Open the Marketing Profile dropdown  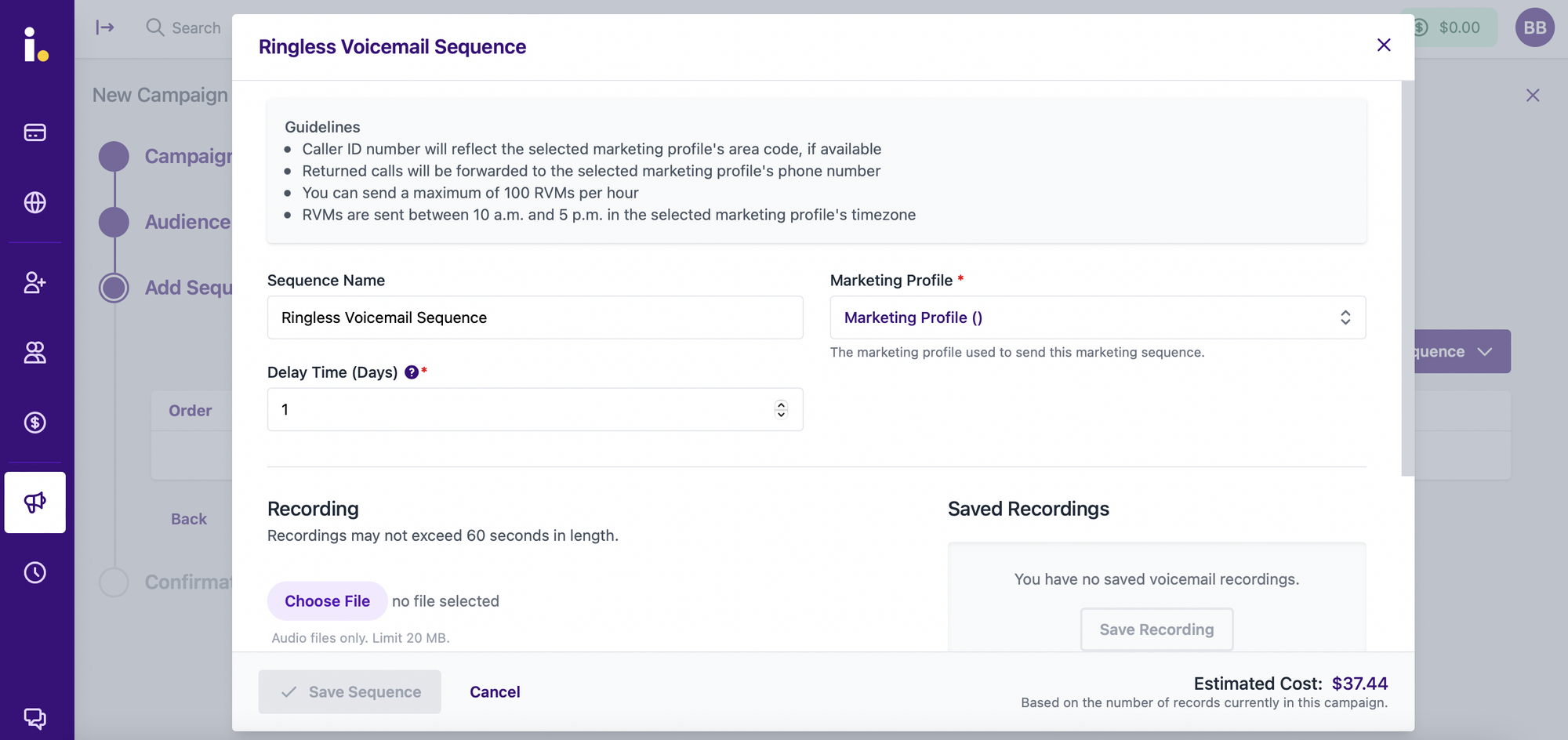click(x=1098, y=317)
